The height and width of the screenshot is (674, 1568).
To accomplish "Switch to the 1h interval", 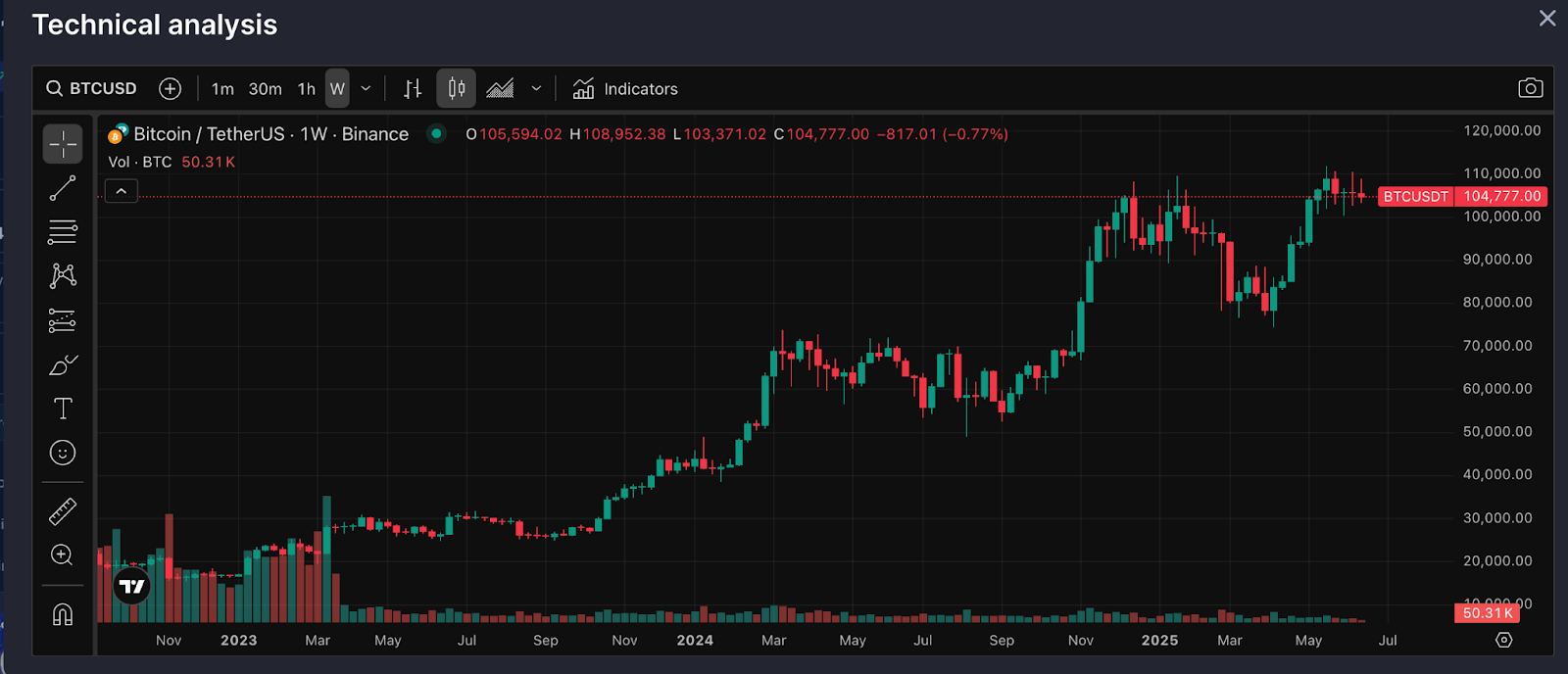I will click(307, 89).
